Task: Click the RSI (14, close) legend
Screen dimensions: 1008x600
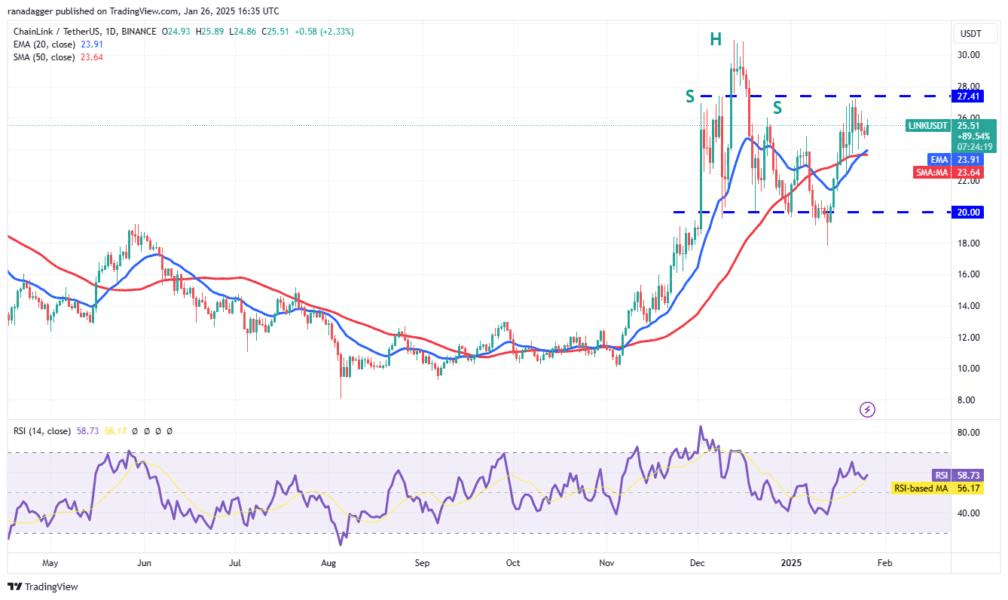Action: tap(42, 431)
